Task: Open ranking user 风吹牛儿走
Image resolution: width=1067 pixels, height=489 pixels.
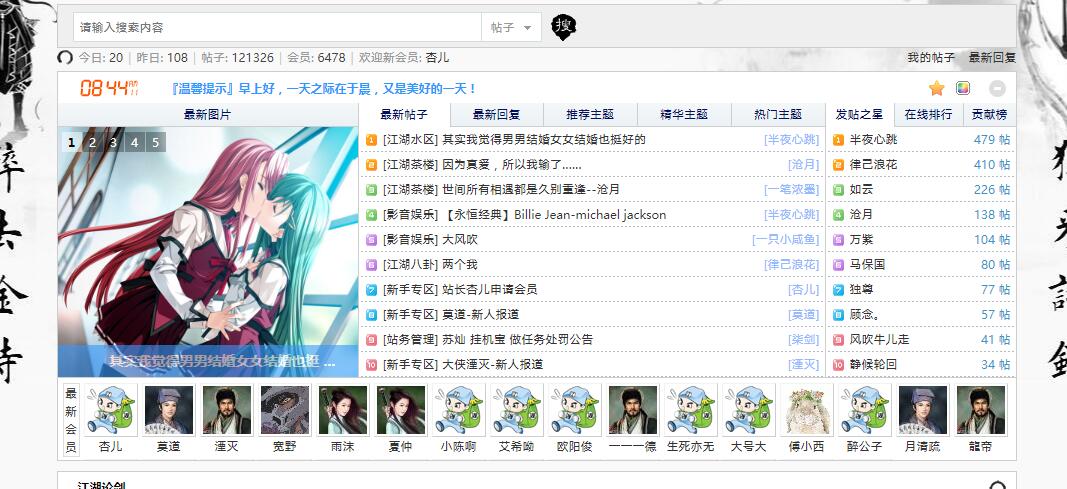Action: 879,339
